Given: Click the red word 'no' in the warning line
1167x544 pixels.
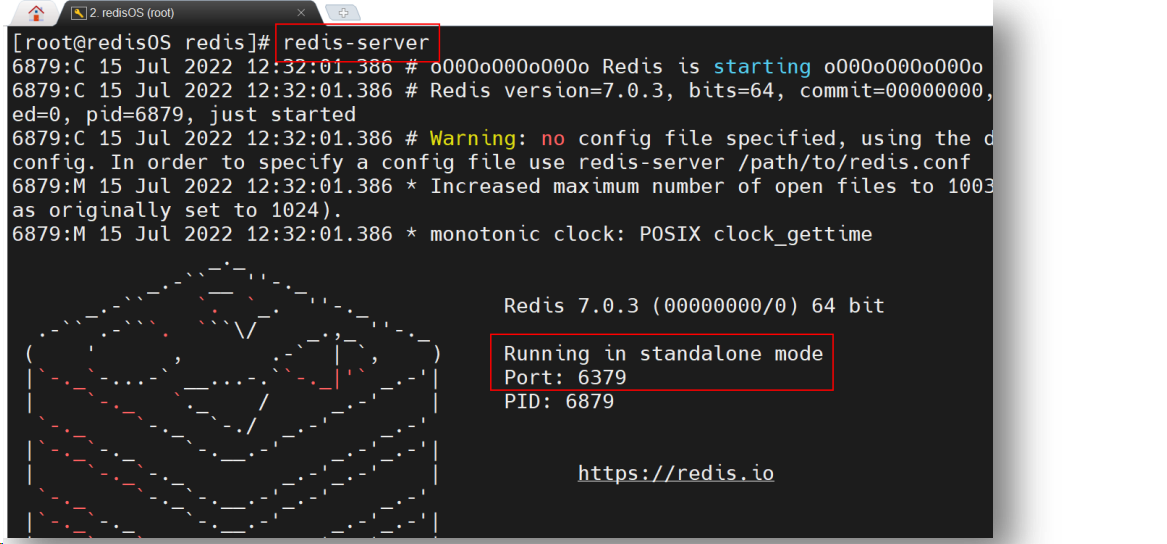Looking at the screenshot, I should click(553, 138).
